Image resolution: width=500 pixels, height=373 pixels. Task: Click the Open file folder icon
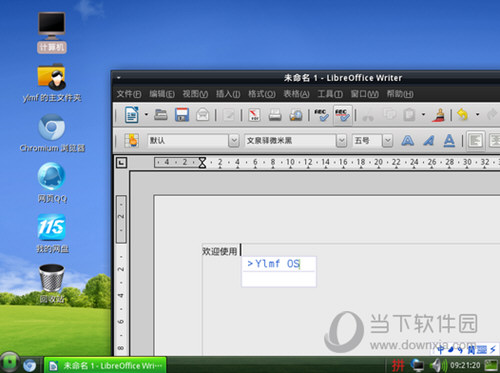[161, 115]
